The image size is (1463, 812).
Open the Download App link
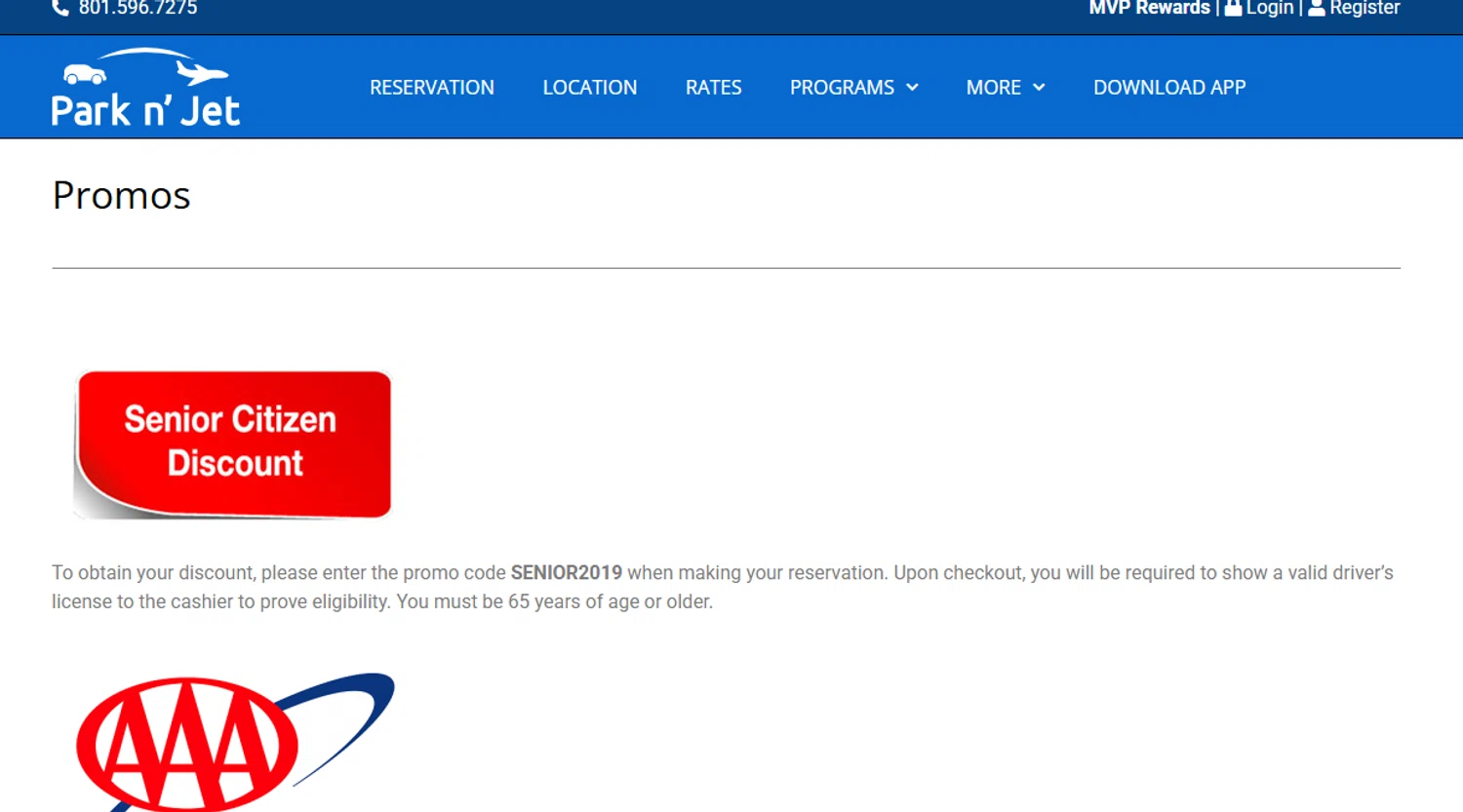1169,88
